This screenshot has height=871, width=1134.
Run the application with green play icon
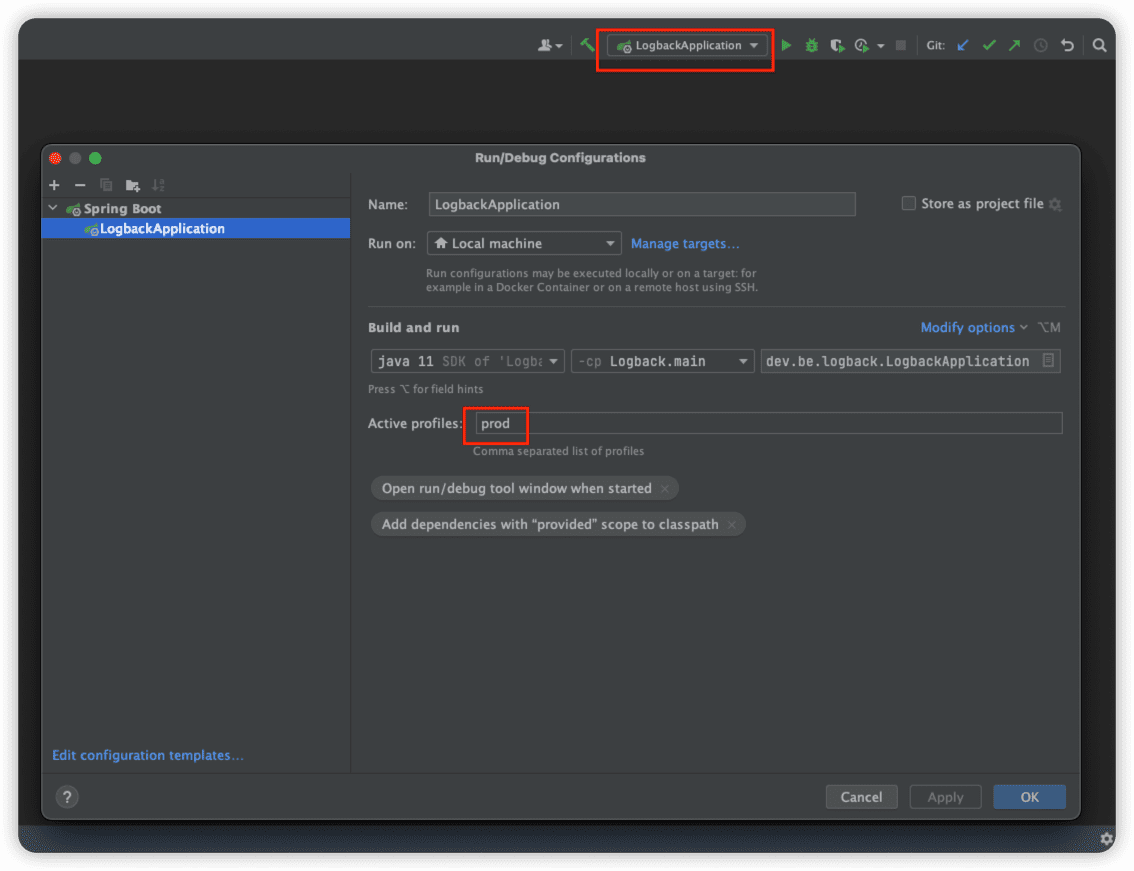[786, 45]
